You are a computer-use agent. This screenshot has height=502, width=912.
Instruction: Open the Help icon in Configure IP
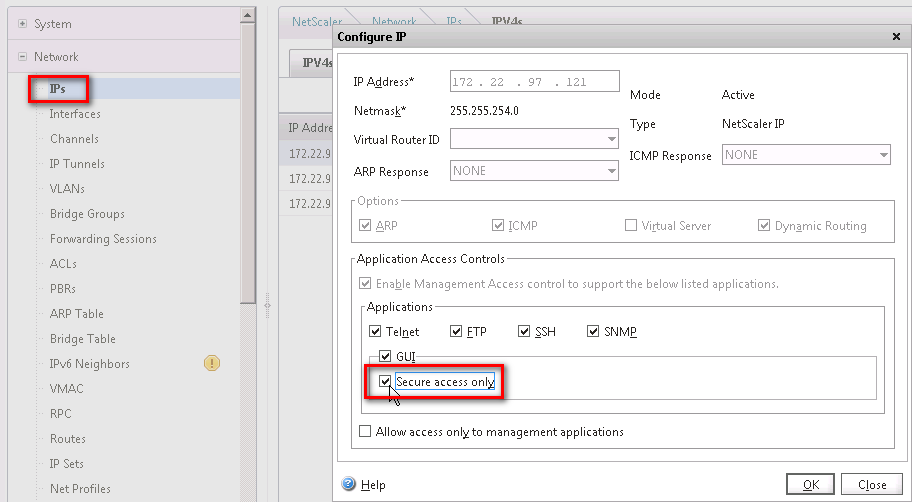(x=348, y=484)
